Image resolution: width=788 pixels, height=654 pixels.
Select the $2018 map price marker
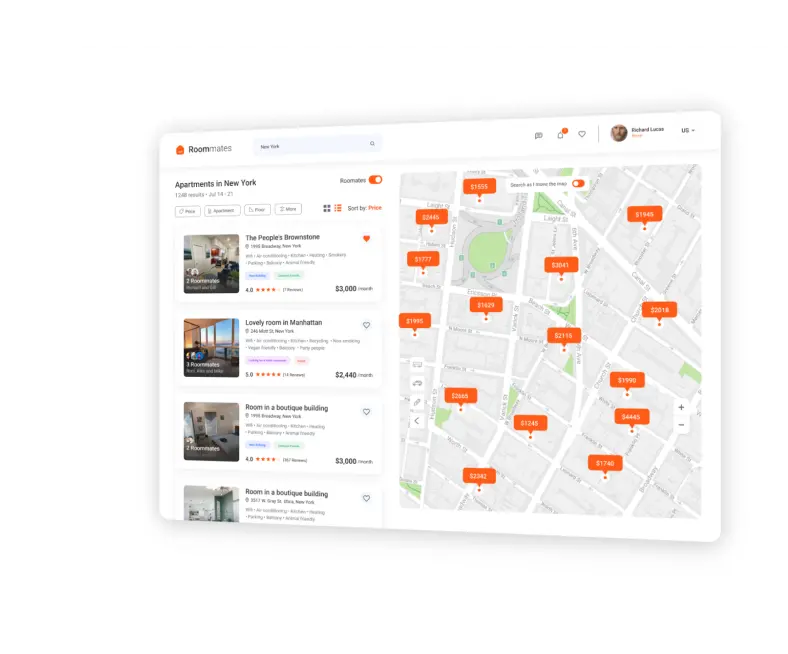click(659, 310)
